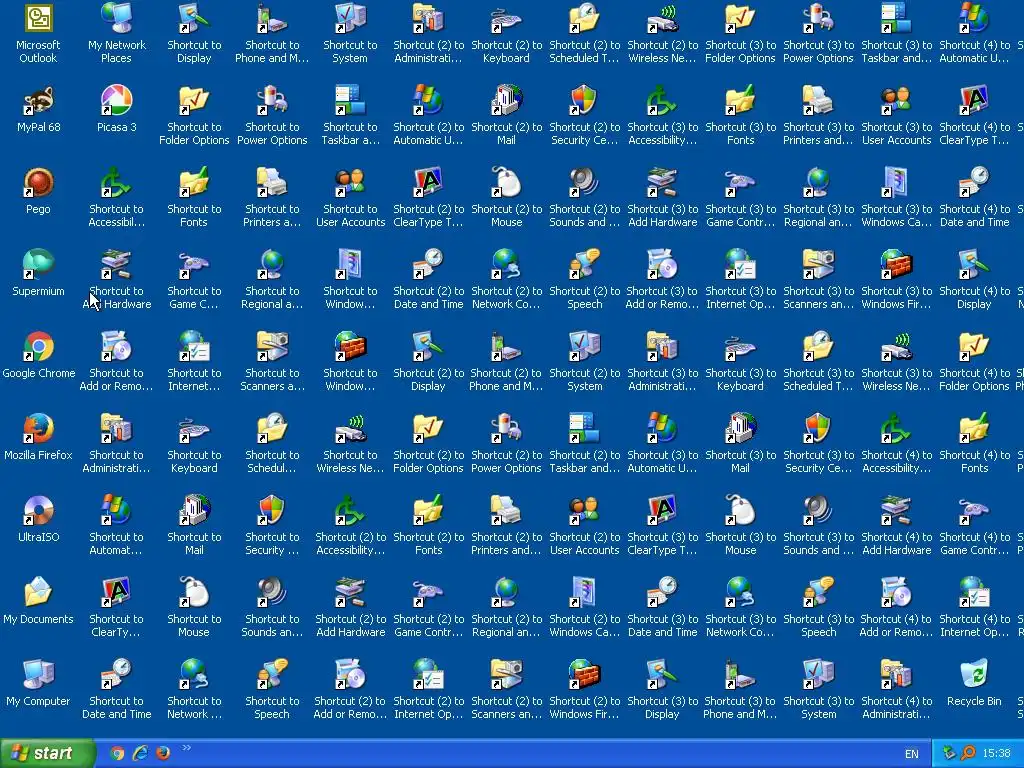The image size is (1024, 768).
Task: Select the 'Shortcut to Mouse' icon
Action: click(x=194, y=607)
